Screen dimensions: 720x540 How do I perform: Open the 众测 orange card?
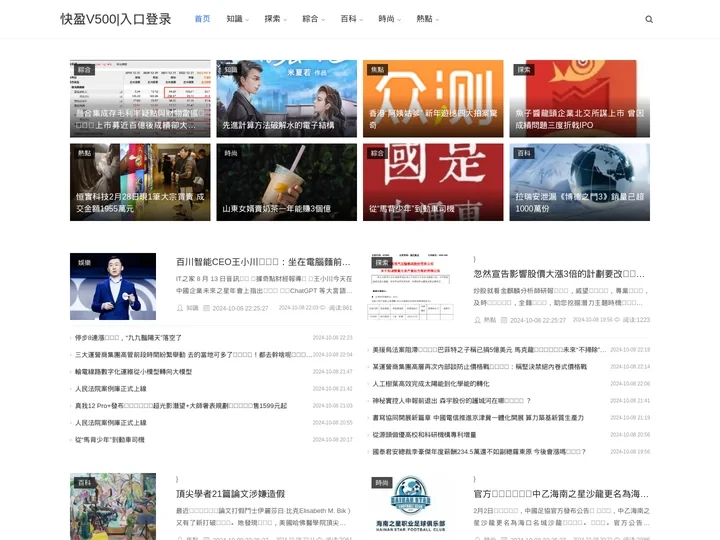pos(433,98)
